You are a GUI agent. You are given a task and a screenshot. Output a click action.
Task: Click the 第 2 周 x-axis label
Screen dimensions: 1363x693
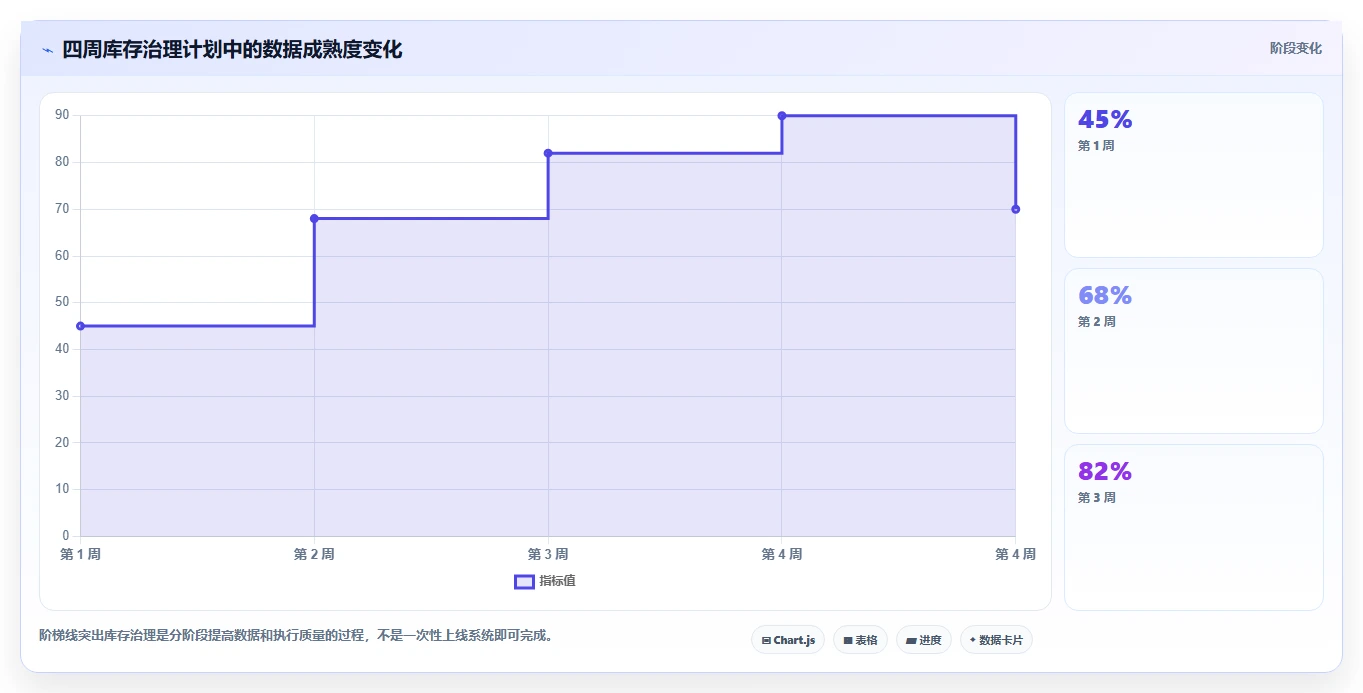coord(314,554)
